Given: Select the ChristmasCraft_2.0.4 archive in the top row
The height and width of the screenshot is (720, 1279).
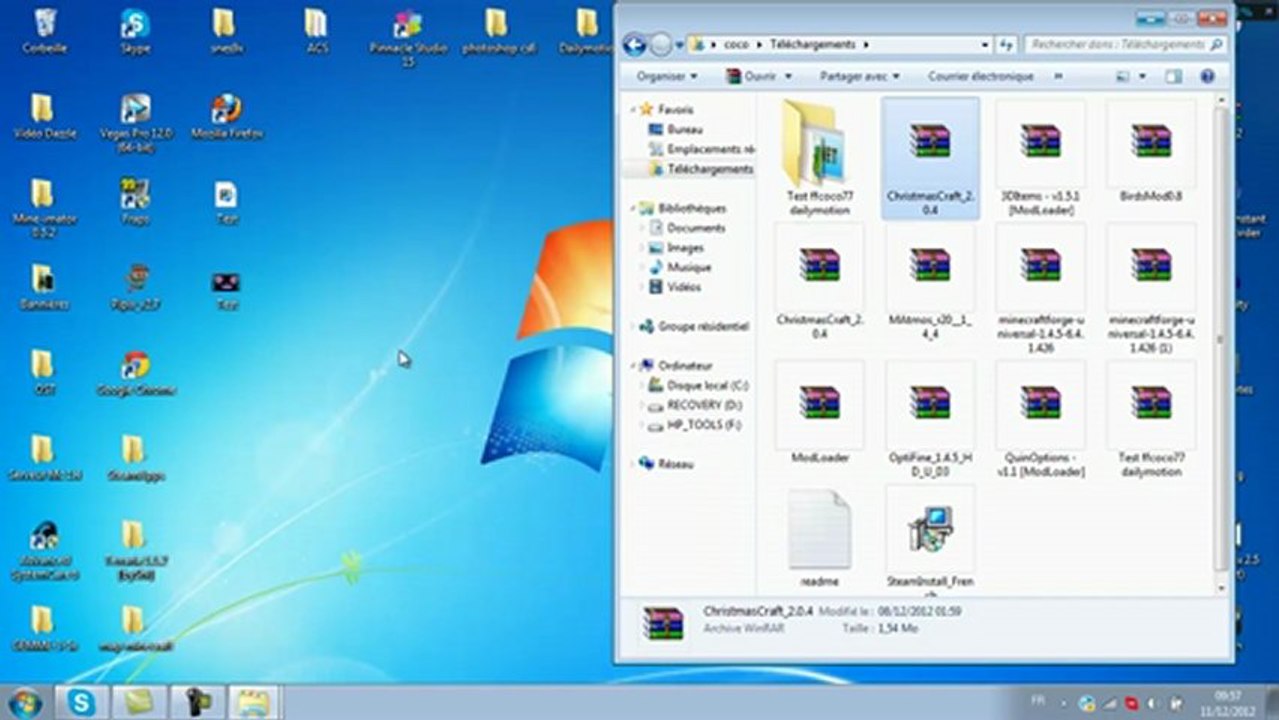Looking at the screenshot, I should coord(929,159).
